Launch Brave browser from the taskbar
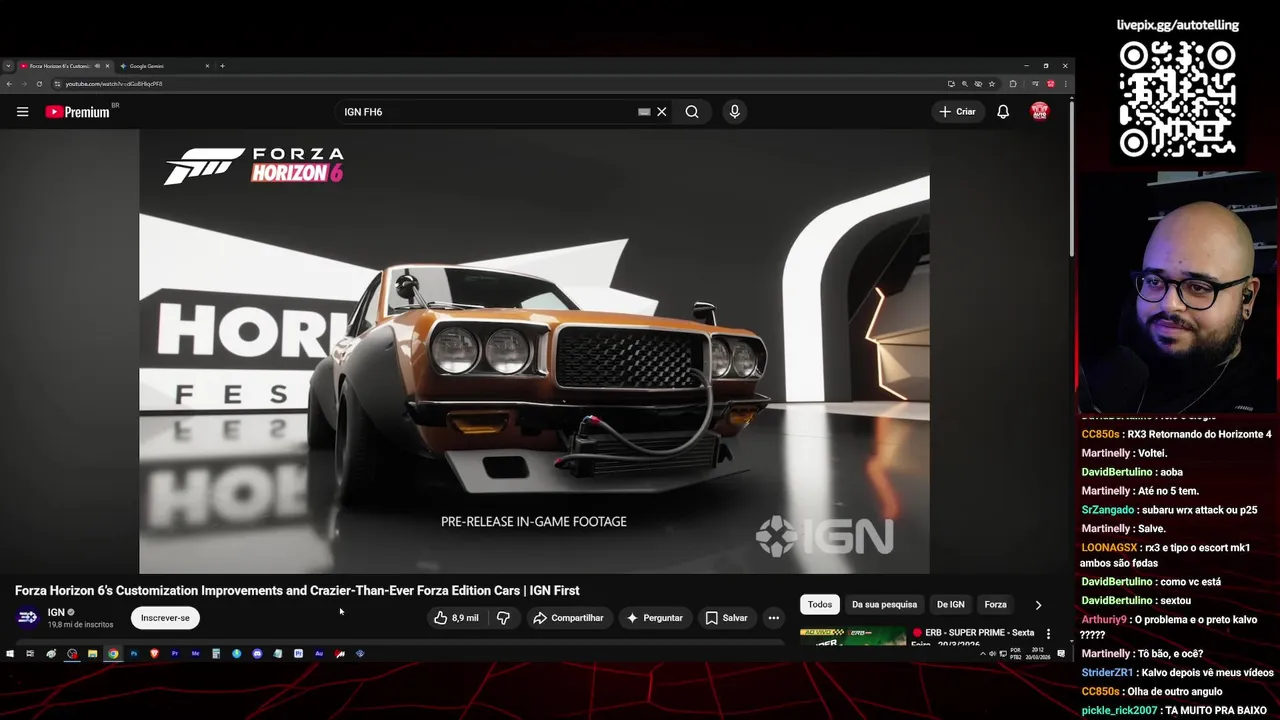This screenshot has width=1280, height=720. pyautogui.click(x=154, y=654)
